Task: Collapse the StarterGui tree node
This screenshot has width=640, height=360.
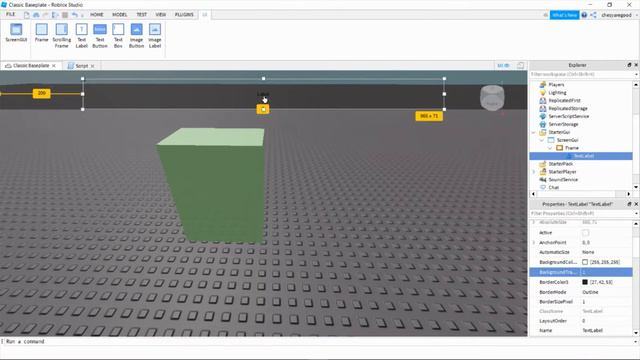Action: coord(533,132)
